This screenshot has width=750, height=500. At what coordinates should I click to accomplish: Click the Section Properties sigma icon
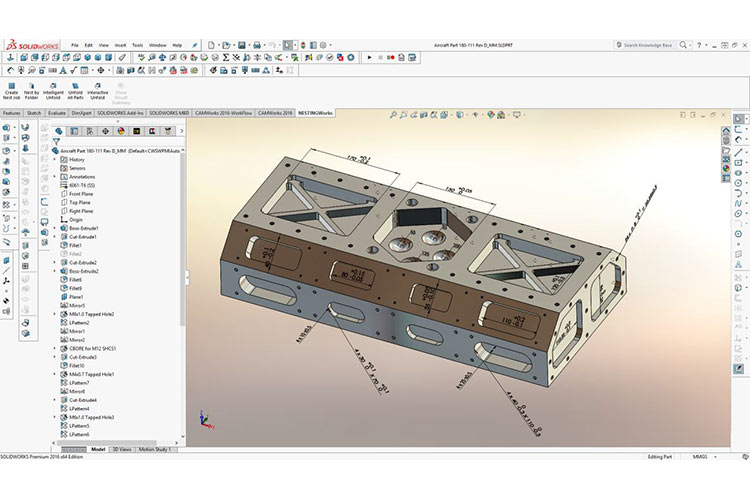(x=226, y=57)
